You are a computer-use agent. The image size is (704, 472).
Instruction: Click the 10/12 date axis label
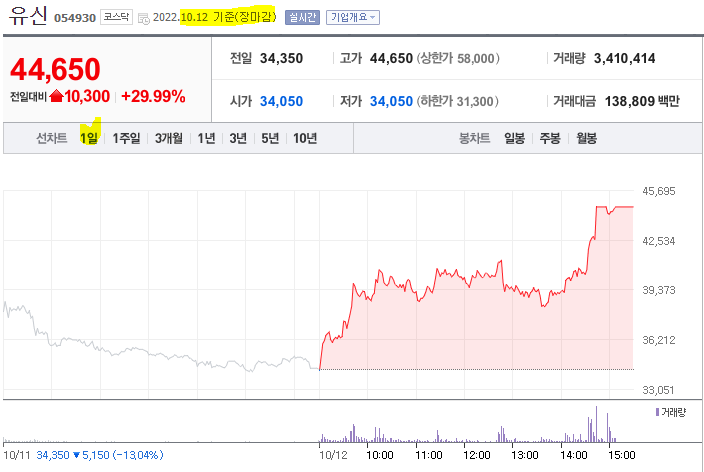[333, 455]
